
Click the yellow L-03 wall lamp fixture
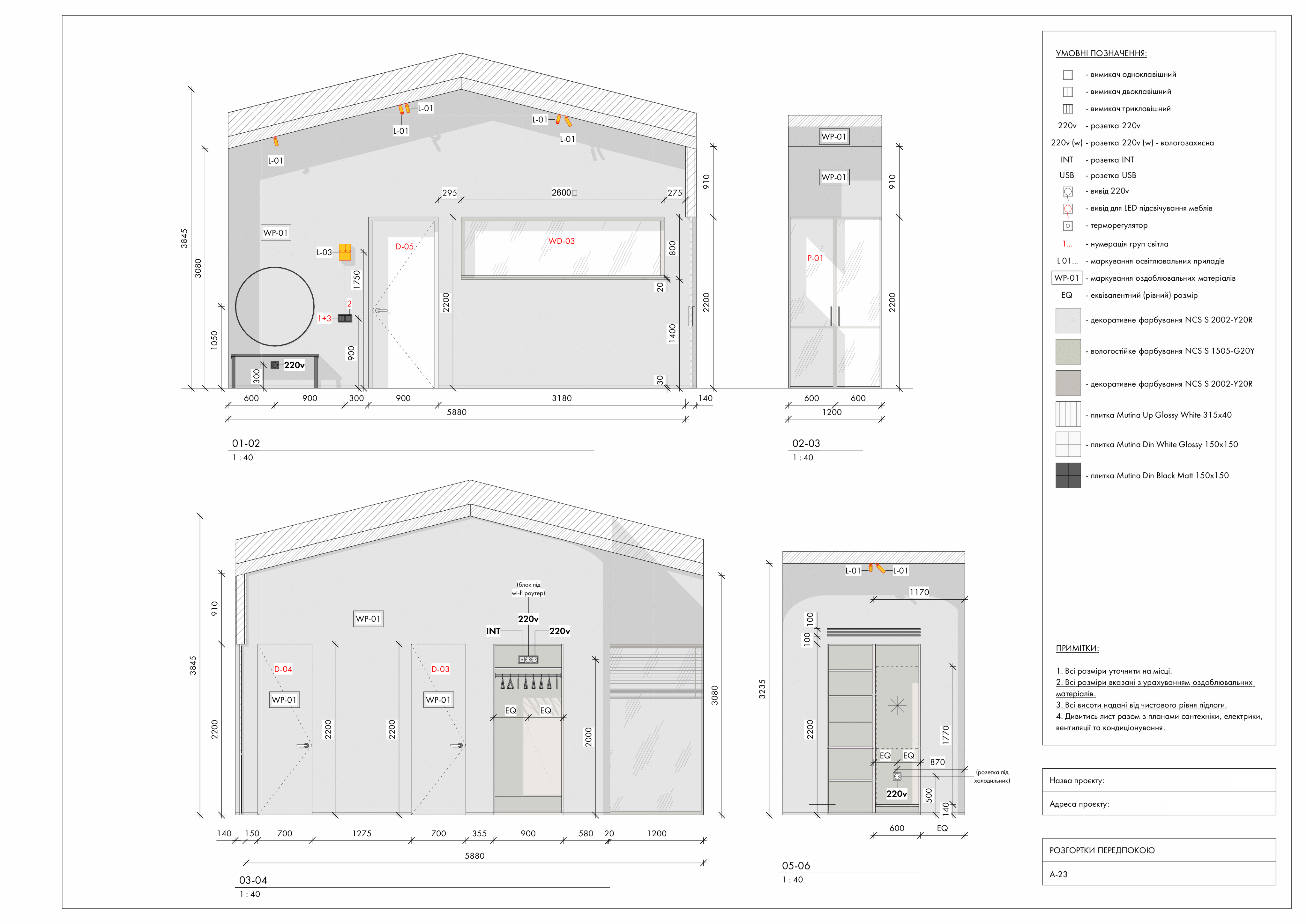point(344,252)
